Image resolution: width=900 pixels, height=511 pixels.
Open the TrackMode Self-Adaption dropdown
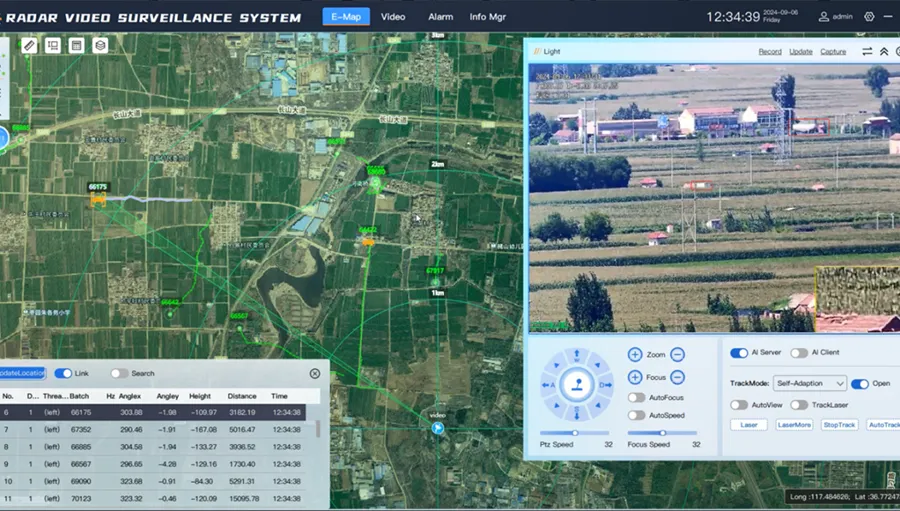click(x=810, y=383)
